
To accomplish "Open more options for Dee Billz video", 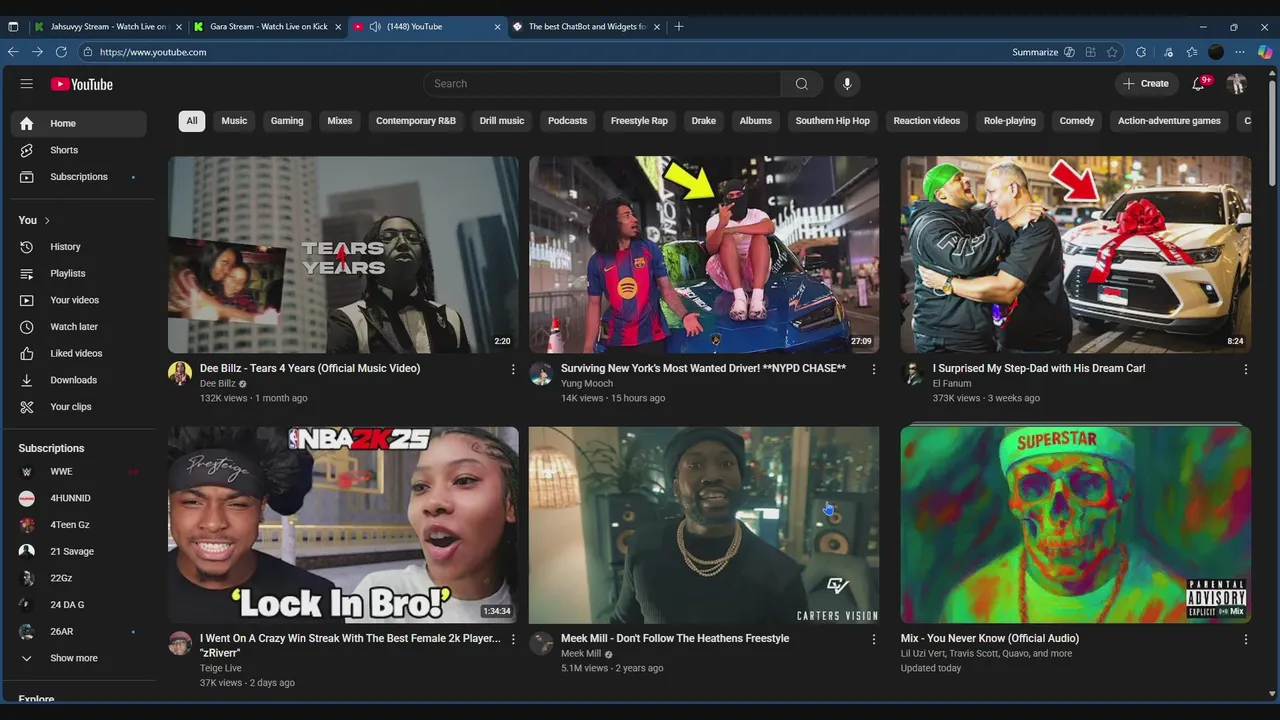I will pos(513,369).
